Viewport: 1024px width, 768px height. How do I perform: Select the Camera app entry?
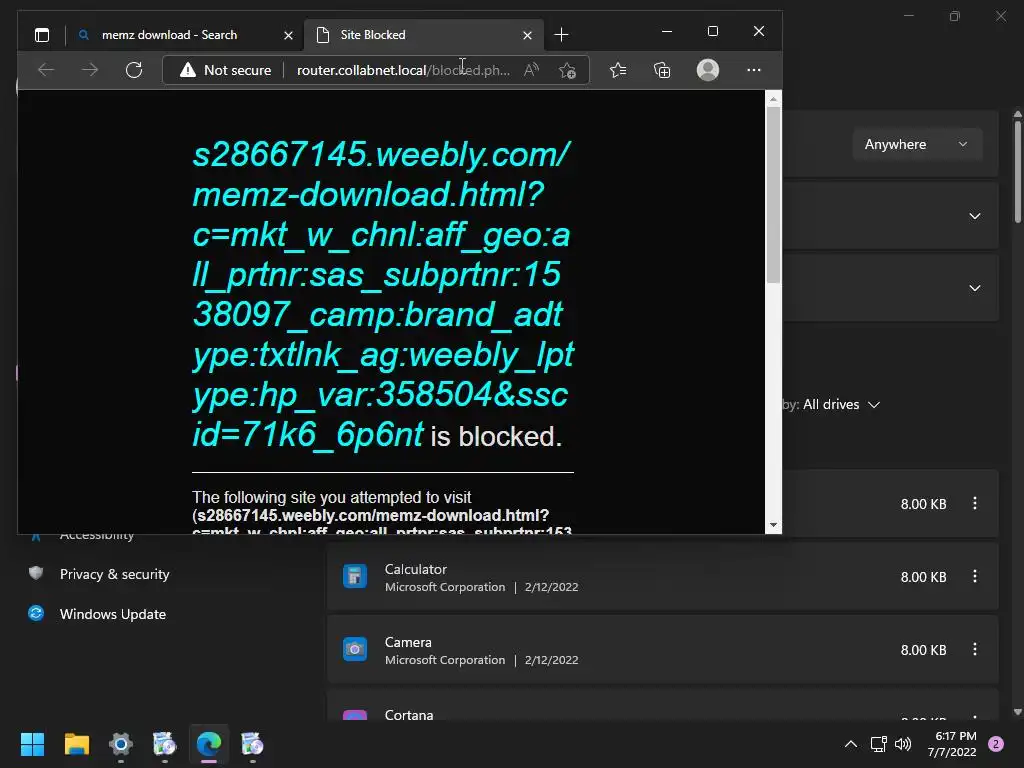pyautogui.click(x=663, y=650)
